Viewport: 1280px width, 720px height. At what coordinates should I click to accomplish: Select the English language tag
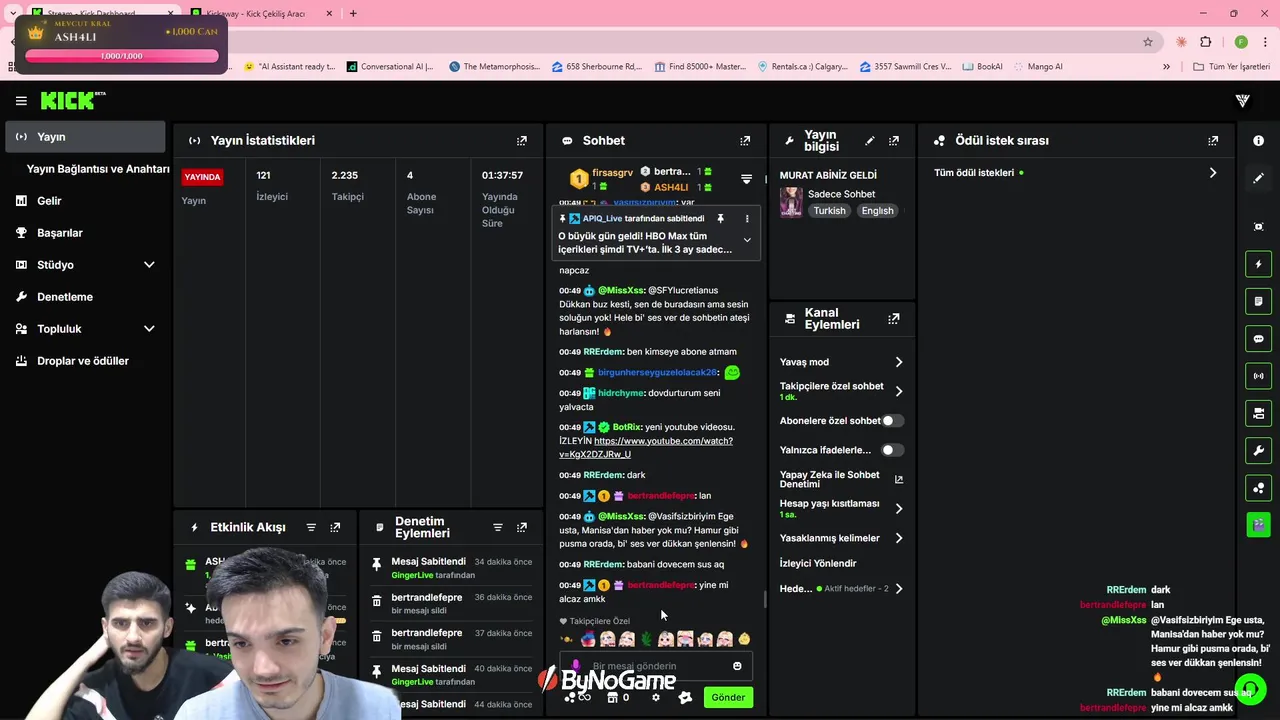coord(877,211)
